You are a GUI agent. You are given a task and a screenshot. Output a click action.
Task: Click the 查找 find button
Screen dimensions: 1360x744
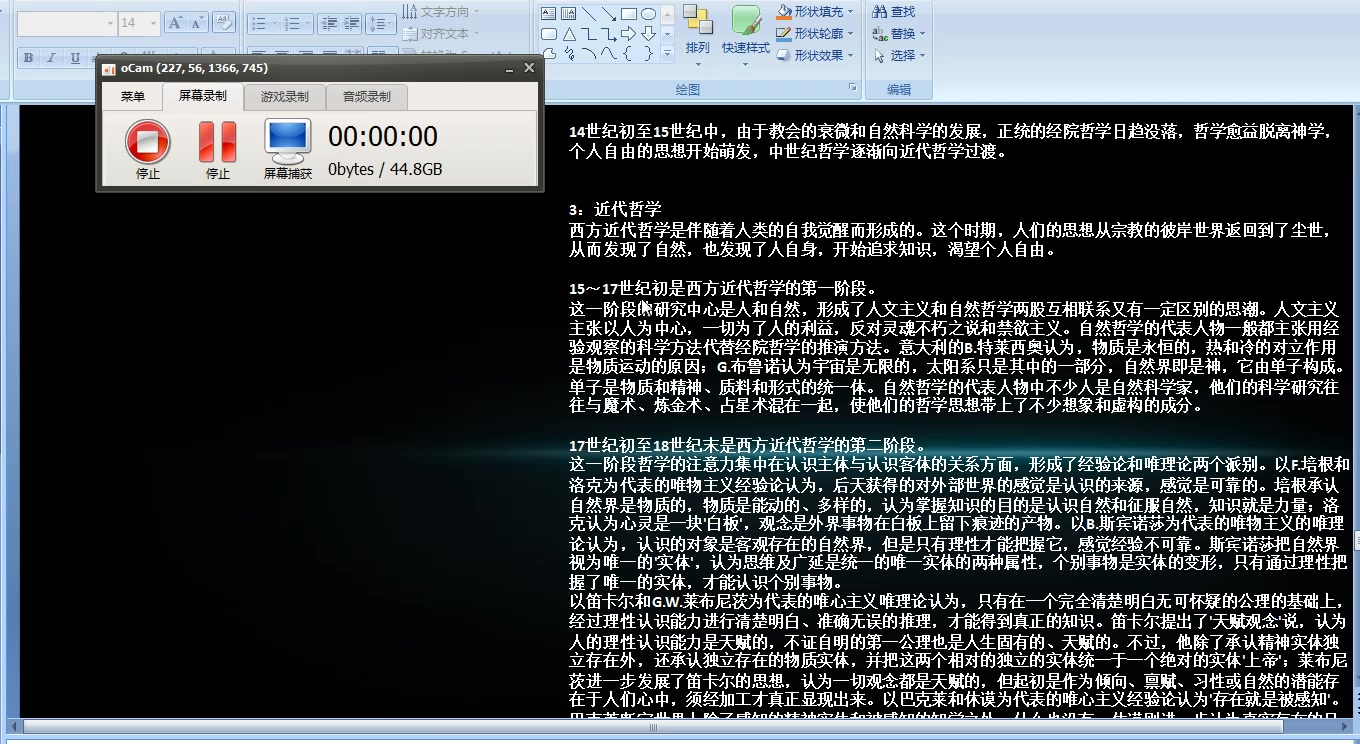click(894, 12)
